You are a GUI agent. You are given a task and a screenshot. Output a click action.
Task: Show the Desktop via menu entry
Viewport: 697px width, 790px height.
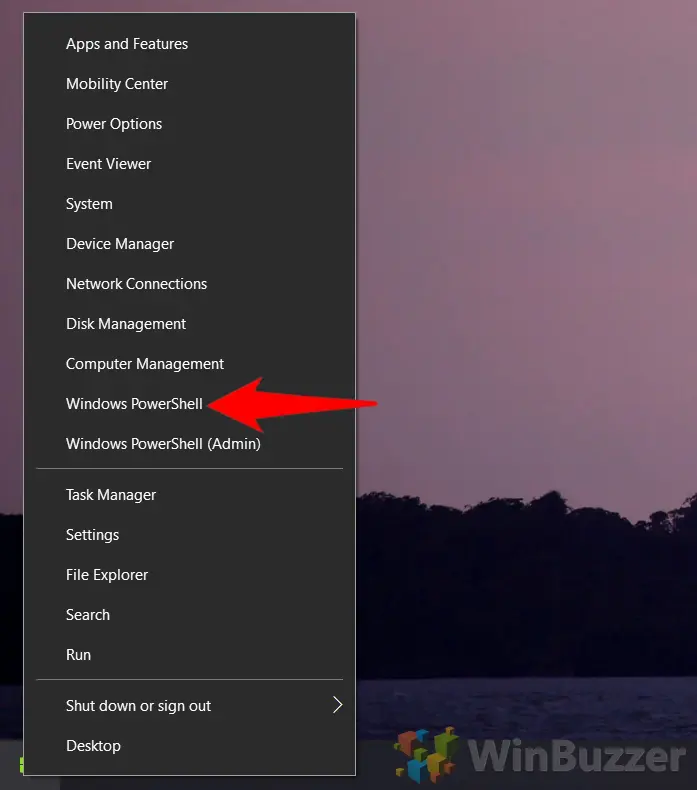tap(189, 746)
